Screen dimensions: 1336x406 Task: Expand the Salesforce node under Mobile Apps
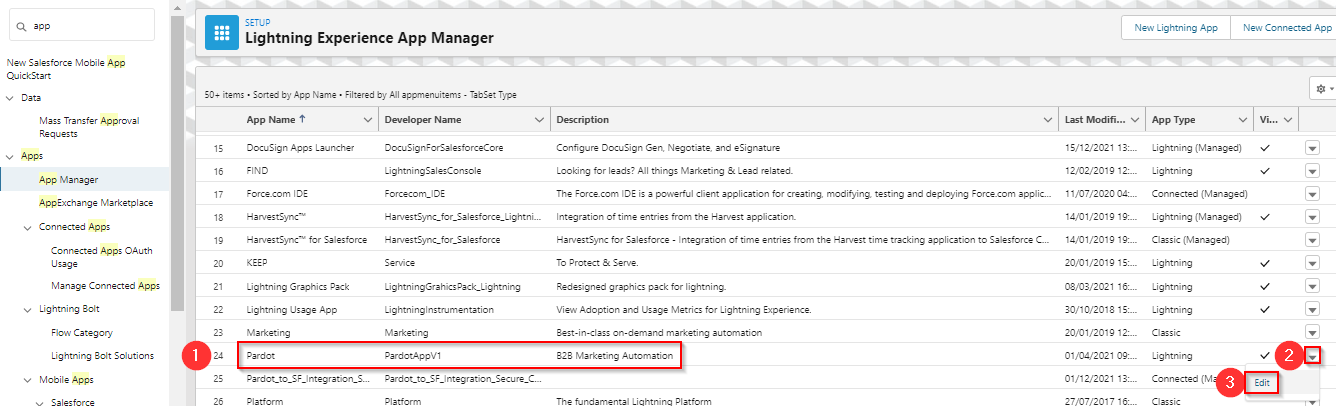(x=40, y=401)
